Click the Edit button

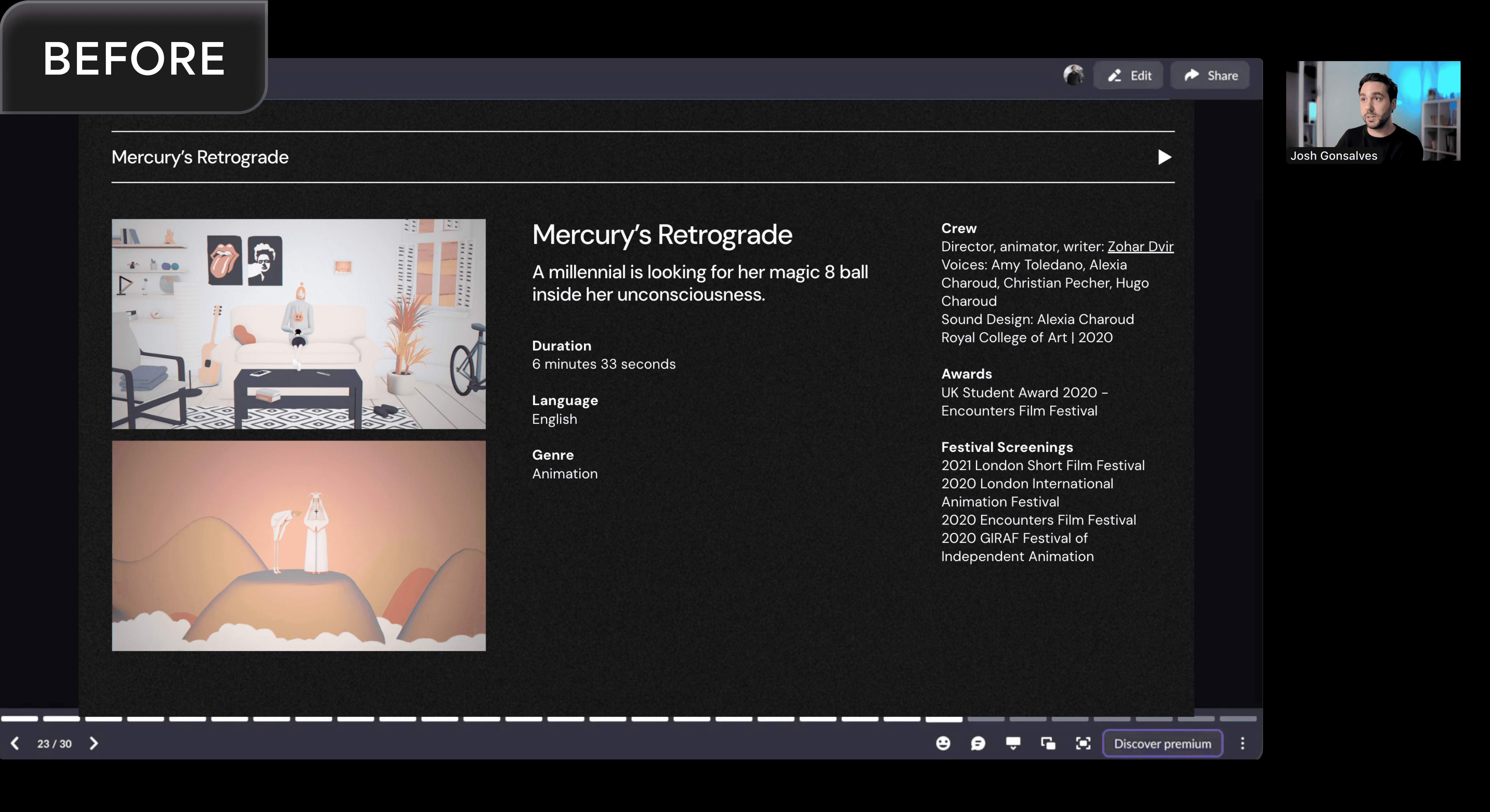point(1129,76)
